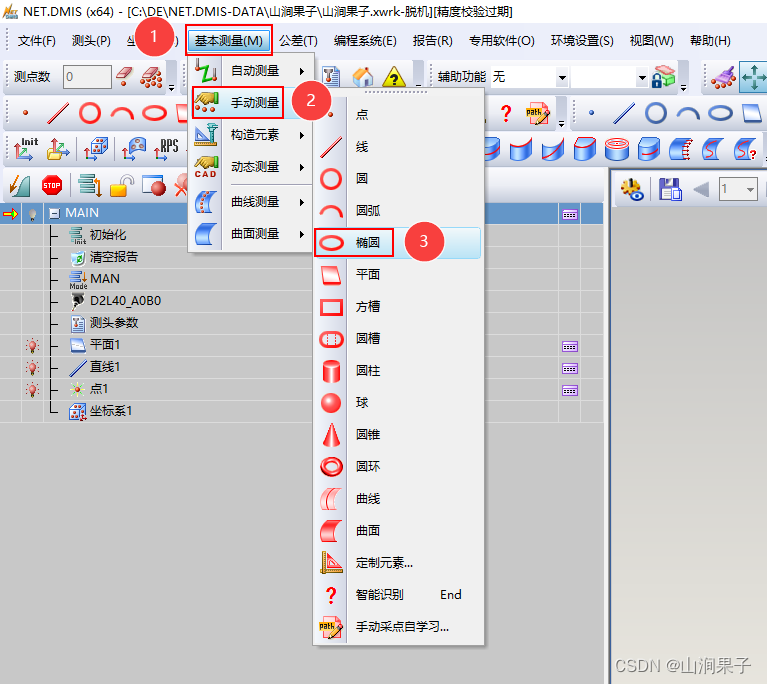
Task: Choose 方槽 from the manual measurement list
Action: point(397,307)
